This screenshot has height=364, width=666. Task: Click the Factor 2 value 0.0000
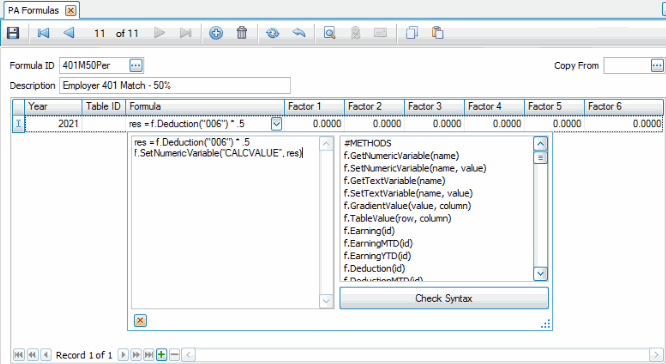tap(374, 124)
